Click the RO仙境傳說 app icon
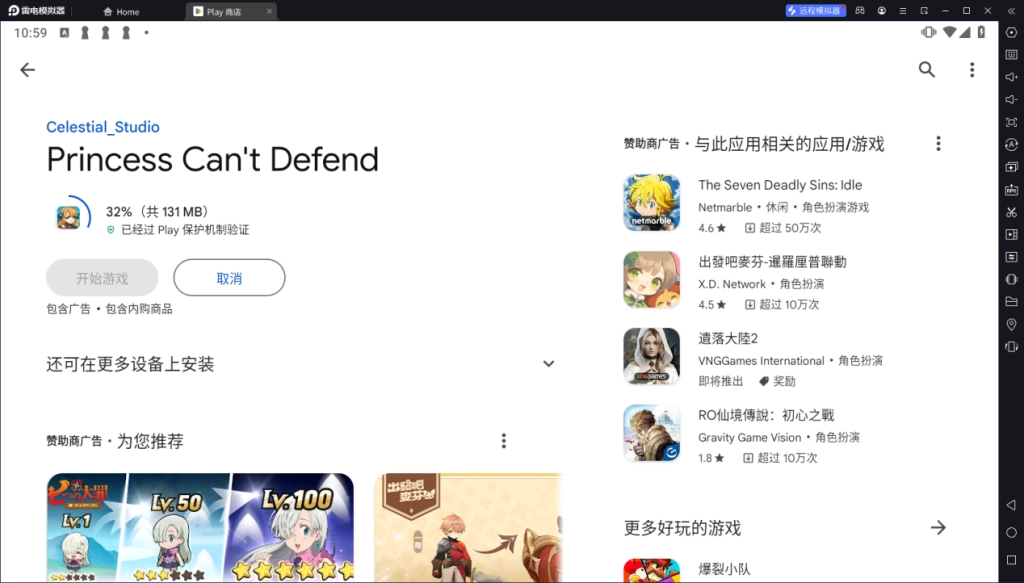The width and height of the screenshot is (1024, 583). pyautogui.click(x=652, y=433)
